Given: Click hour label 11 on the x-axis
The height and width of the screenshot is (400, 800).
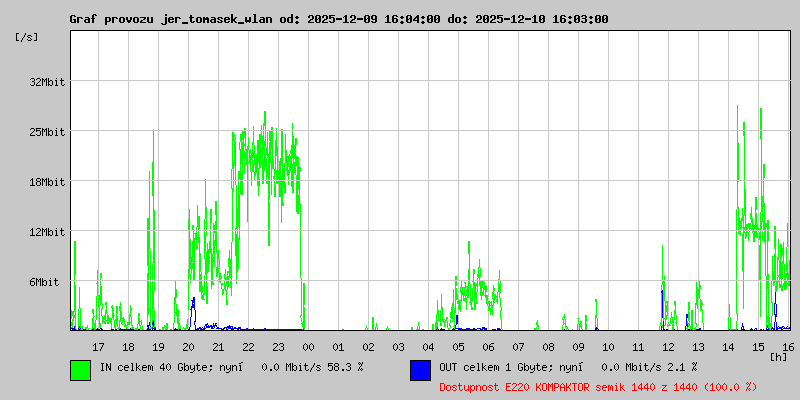Looking at the screenshot, I should (638, 347).
